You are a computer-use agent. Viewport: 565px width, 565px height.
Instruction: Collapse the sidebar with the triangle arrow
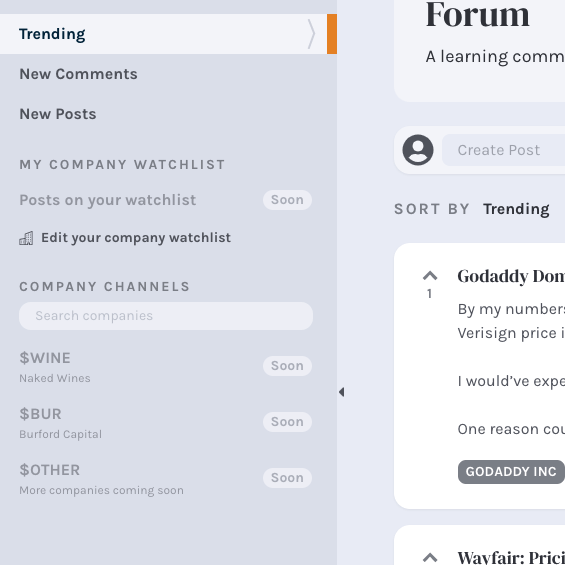click(x=342, y=392)
